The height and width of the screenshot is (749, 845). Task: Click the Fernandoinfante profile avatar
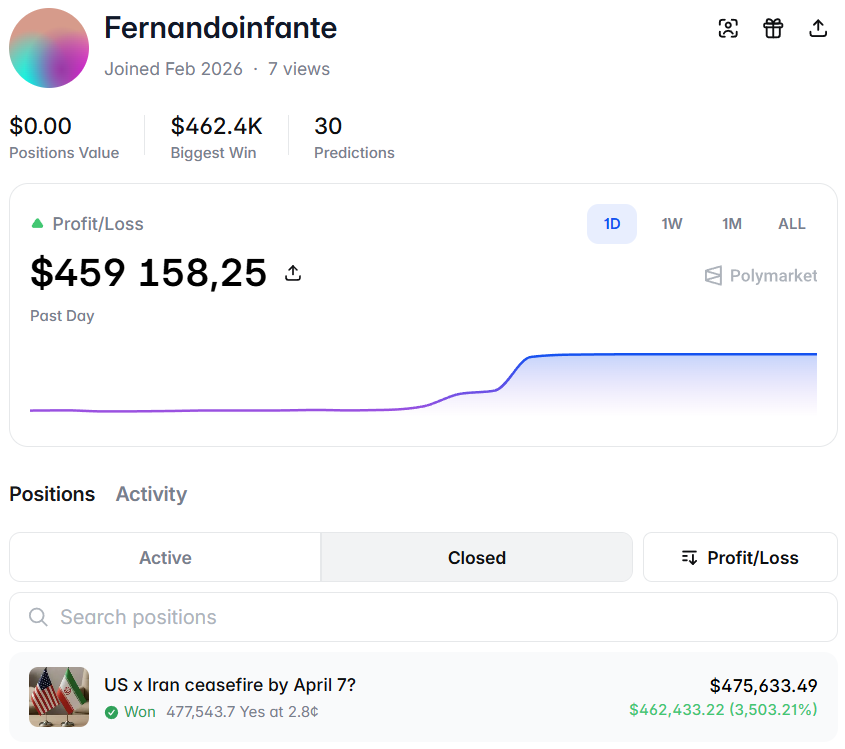pyautogui.click(x=49, y=48)
